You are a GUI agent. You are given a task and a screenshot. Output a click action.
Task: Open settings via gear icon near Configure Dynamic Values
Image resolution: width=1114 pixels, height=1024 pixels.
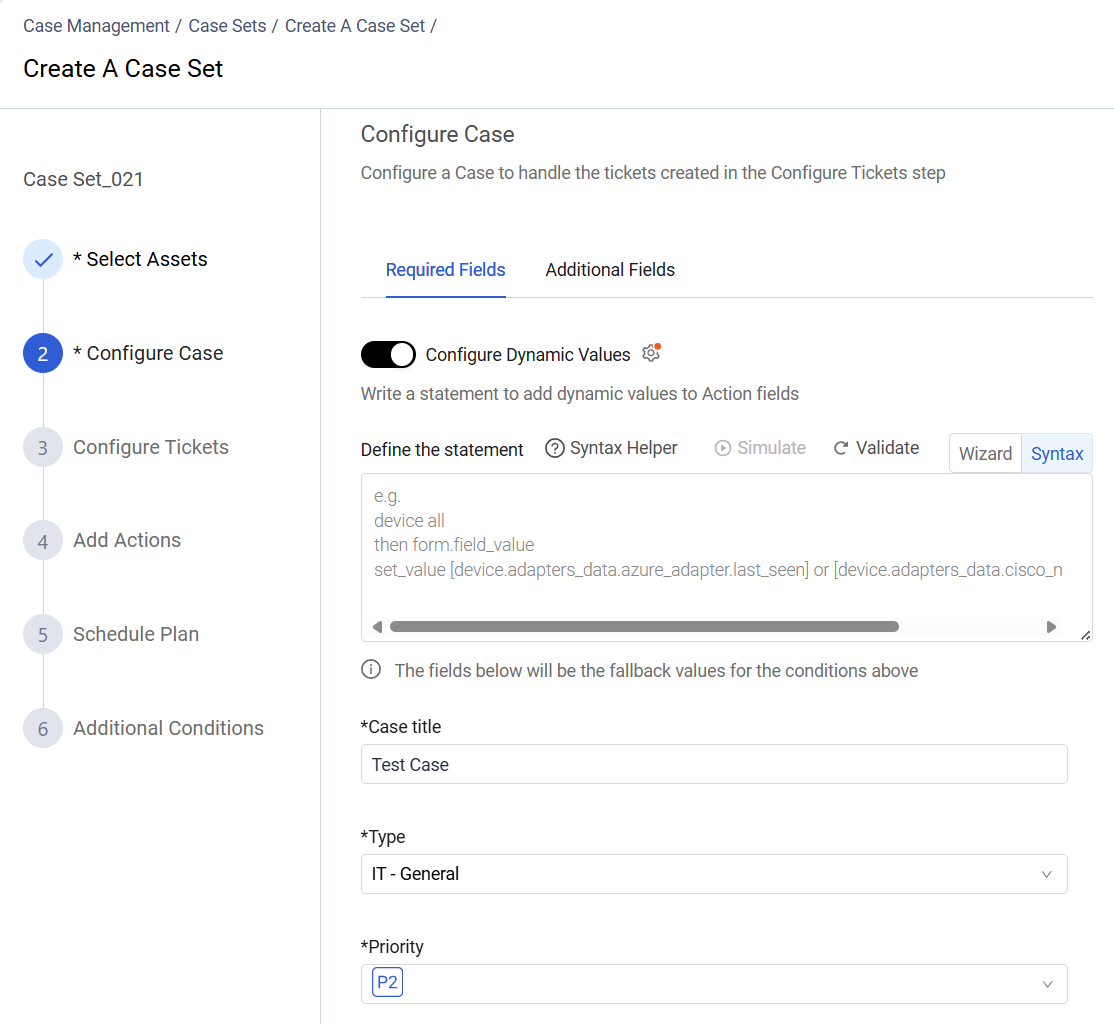tap(651, 354)
